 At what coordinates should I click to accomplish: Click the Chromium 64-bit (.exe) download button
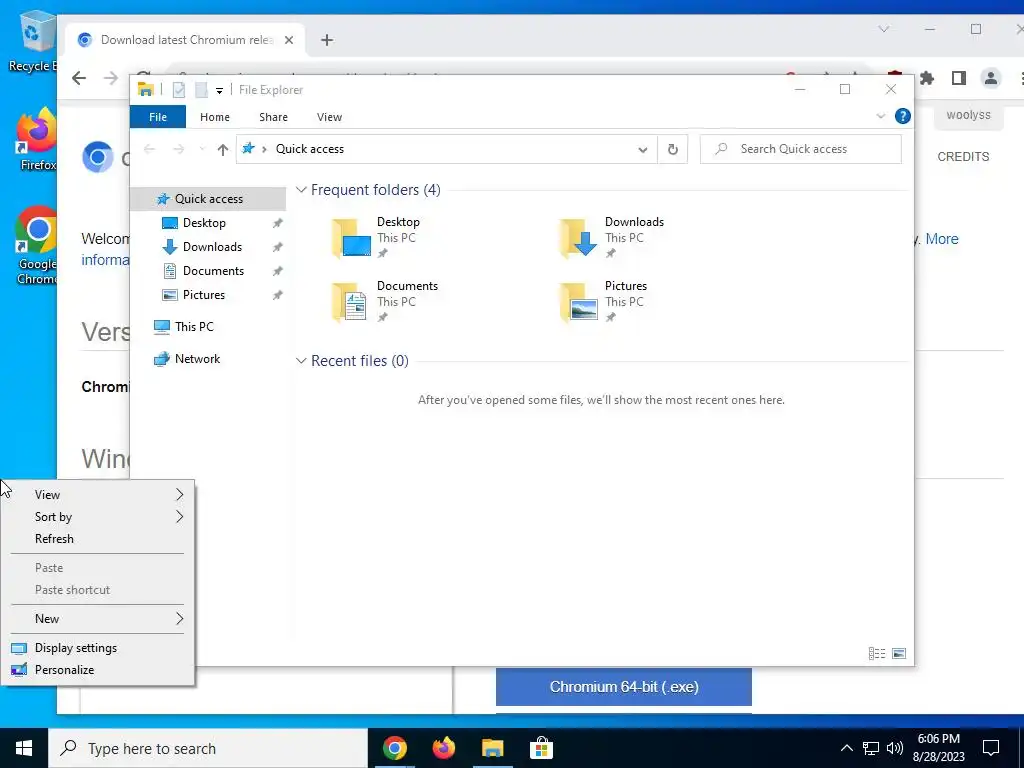pyautogui.click(x=624, y=687)
